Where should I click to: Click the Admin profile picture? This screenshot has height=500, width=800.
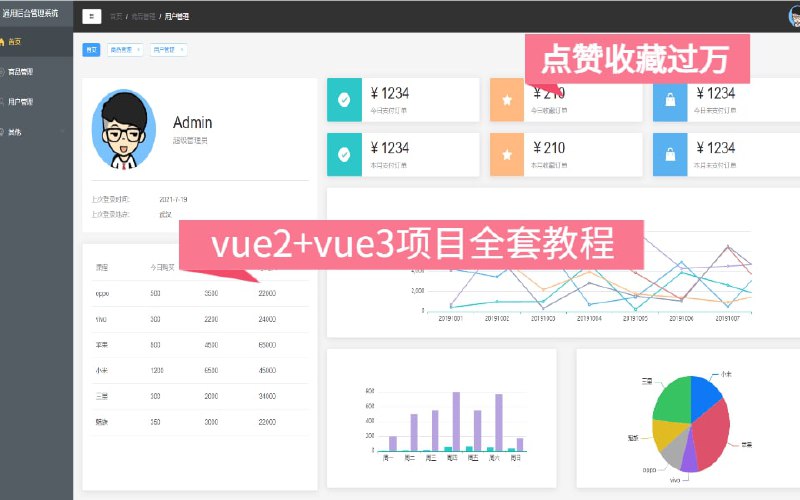coord(123,129)
